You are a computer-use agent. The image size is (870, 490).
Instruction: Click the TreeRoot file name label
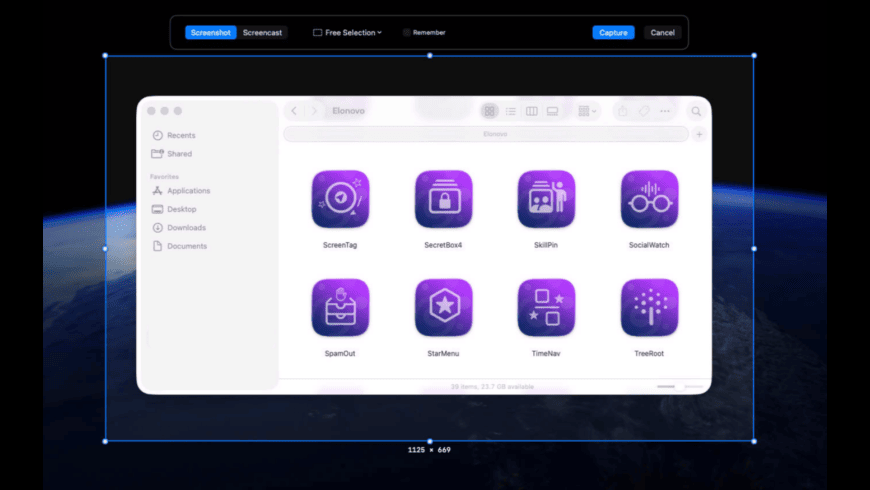[649, 353]
